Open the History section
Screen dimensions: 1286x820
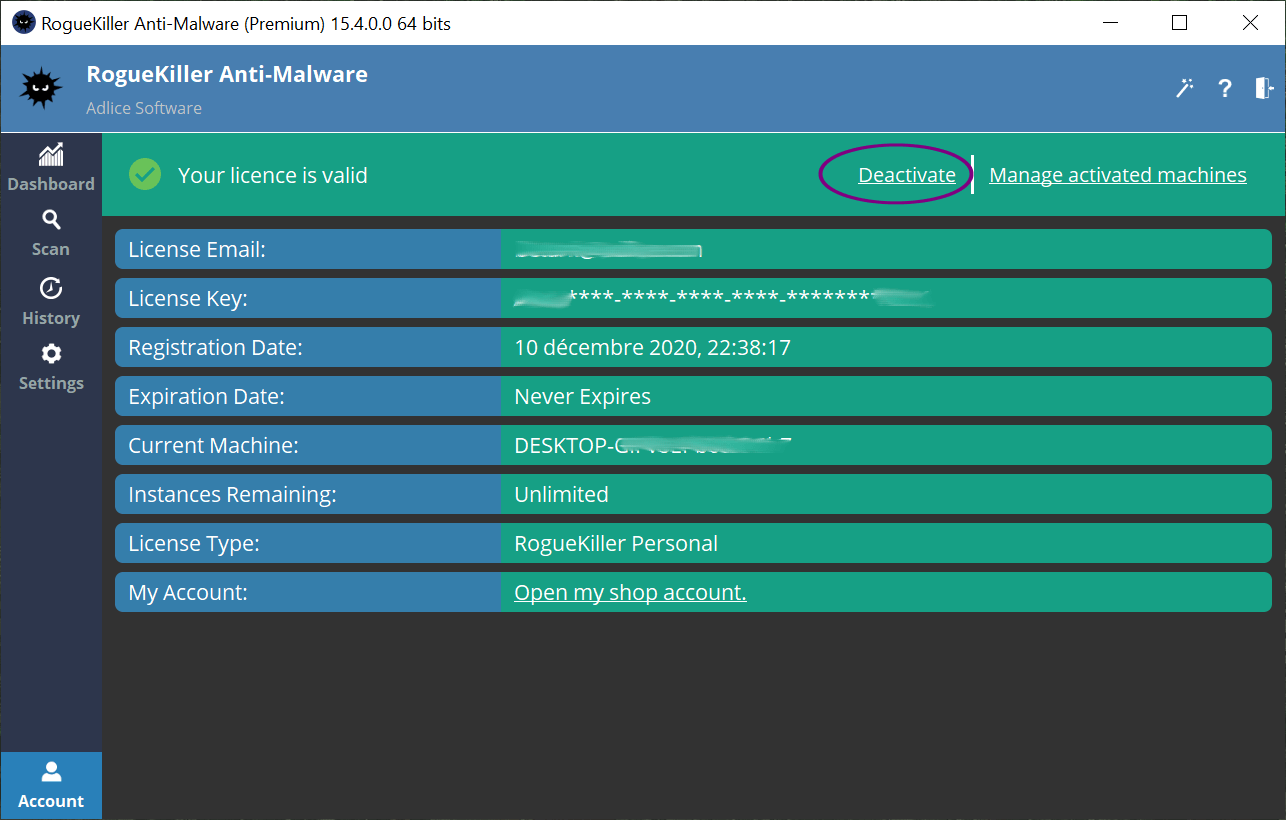[51, 301]
